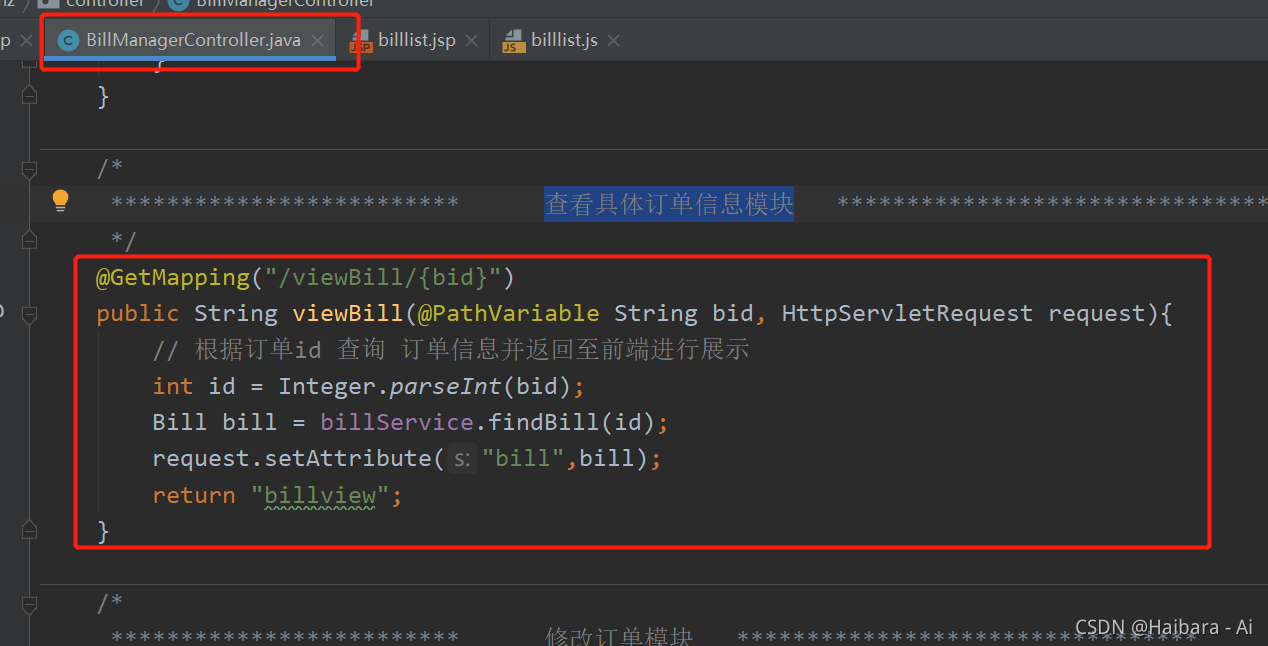Click the public keyword of viewBill

tap(138, 314)
